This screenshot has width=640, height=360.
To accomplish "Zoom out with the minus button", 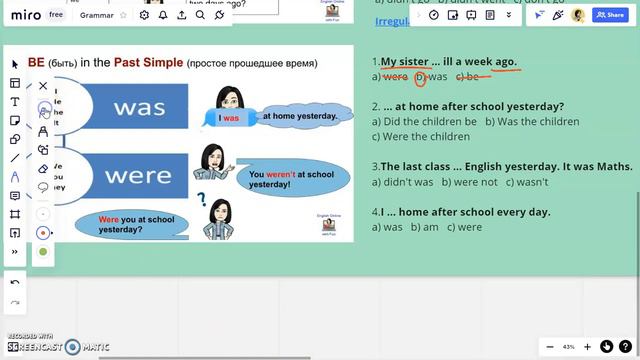I will point(550,347).
